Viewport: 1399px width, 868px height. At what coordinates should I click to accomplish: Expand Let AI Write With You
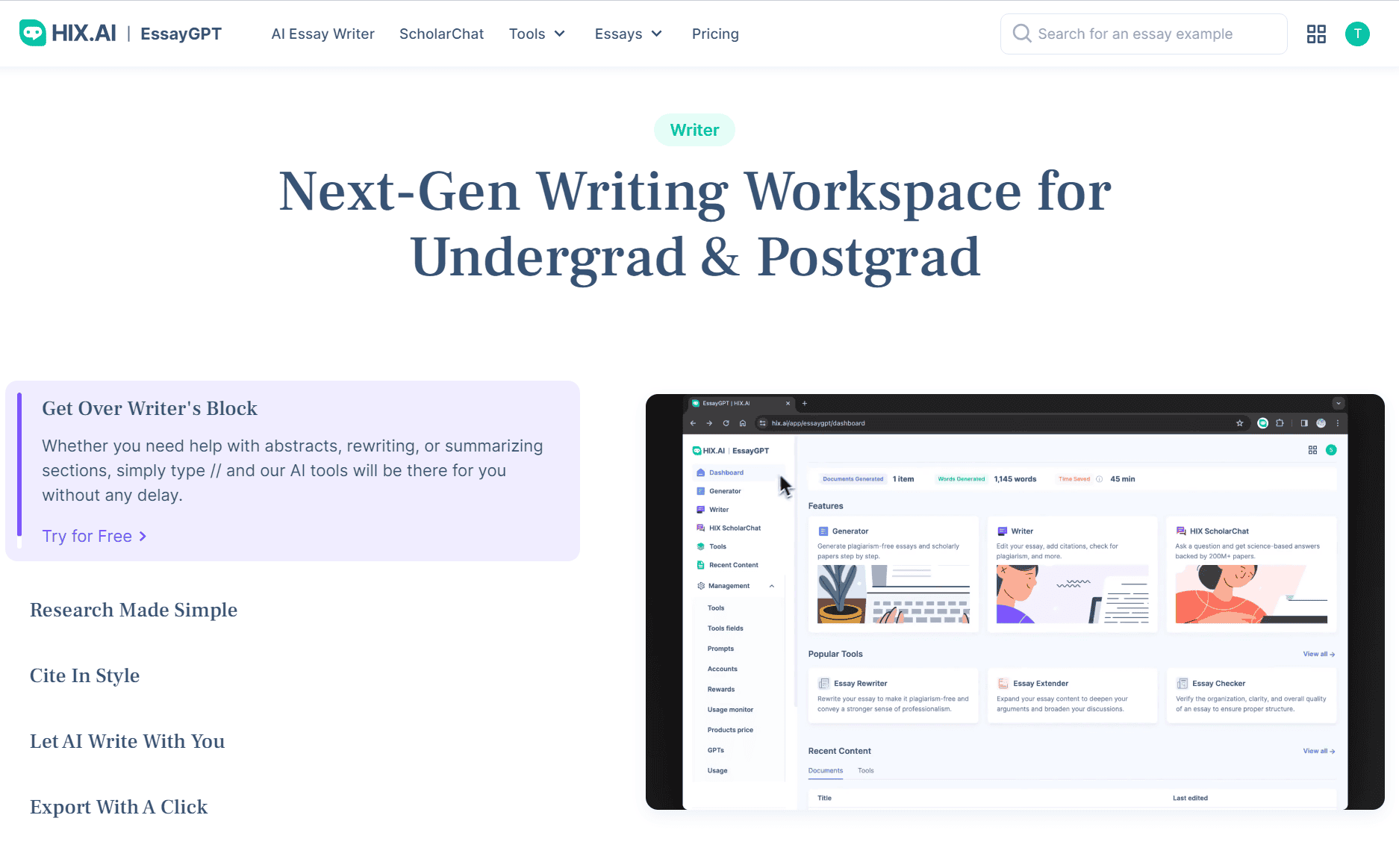pos(127,741)
